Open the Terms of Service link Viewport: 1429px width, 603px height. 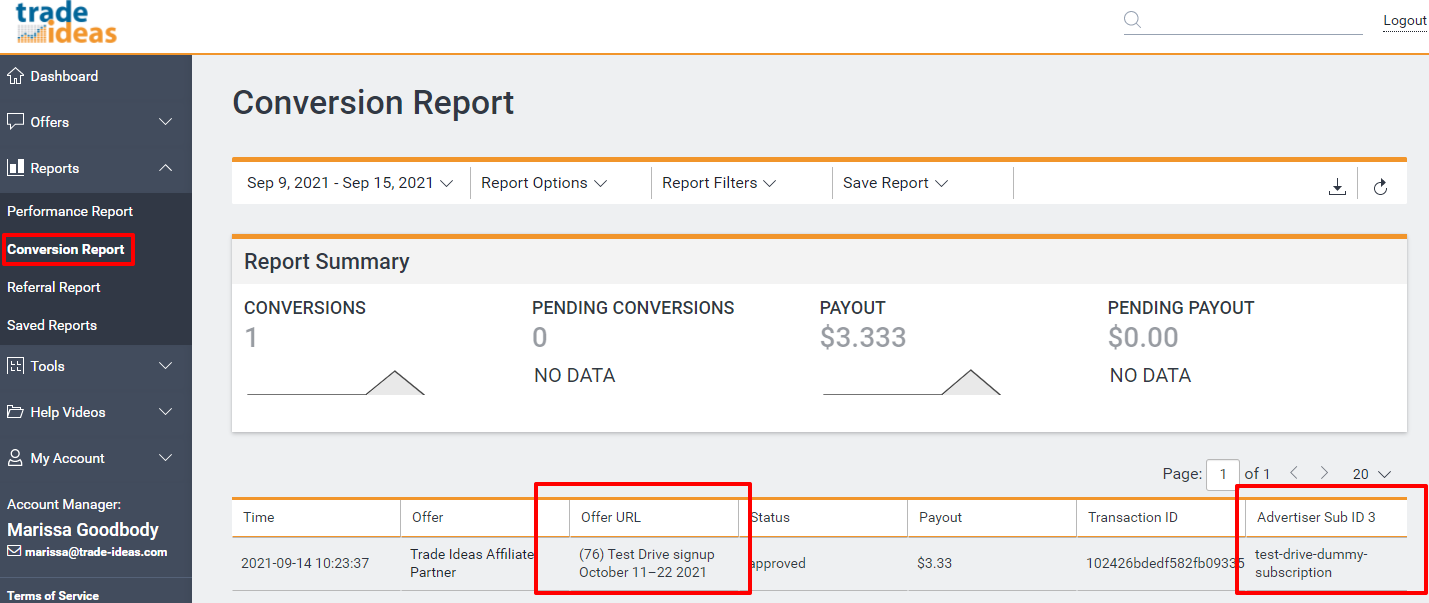pos(53,595)
